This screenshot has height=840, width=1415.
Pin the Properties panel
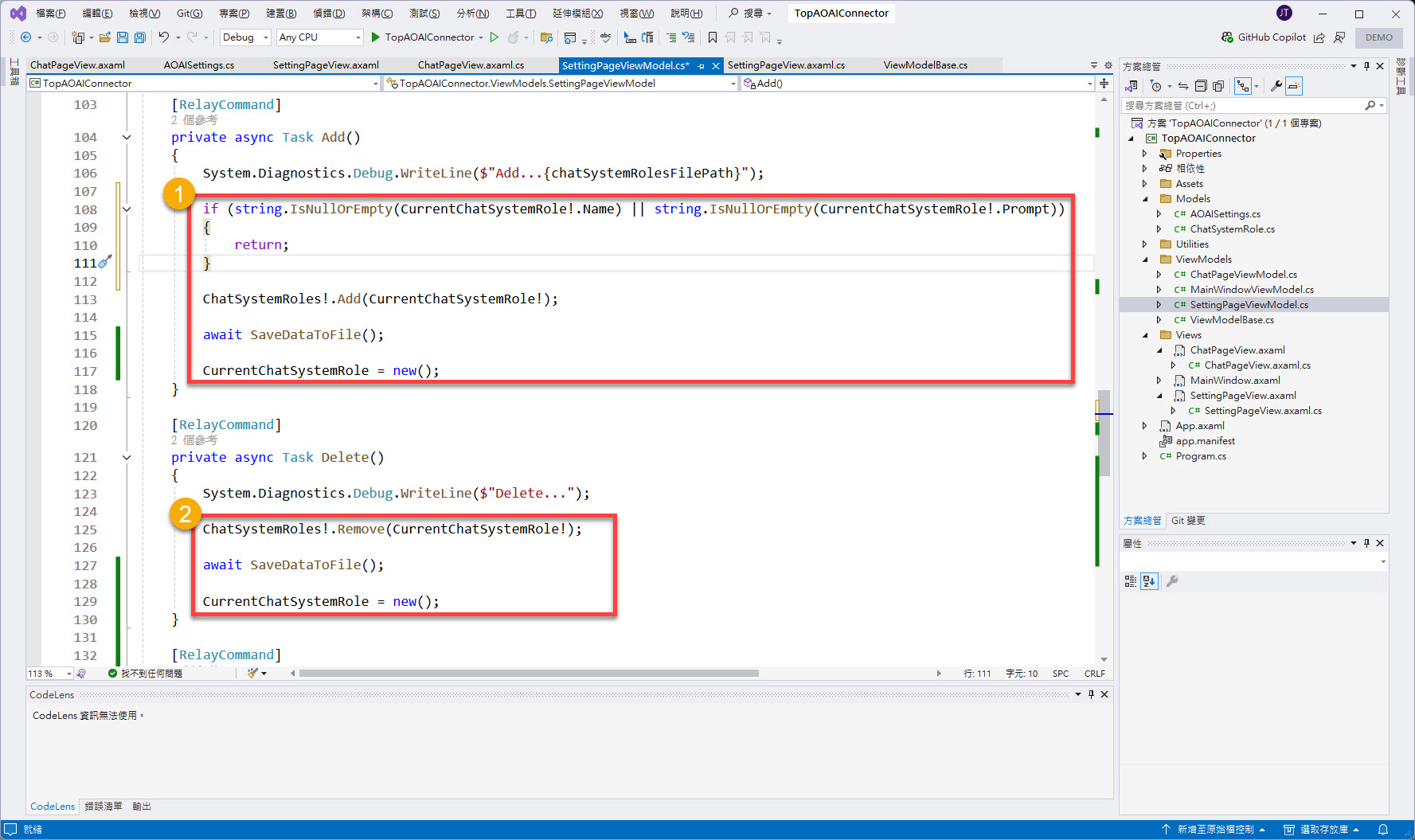tap(1367, 543)
